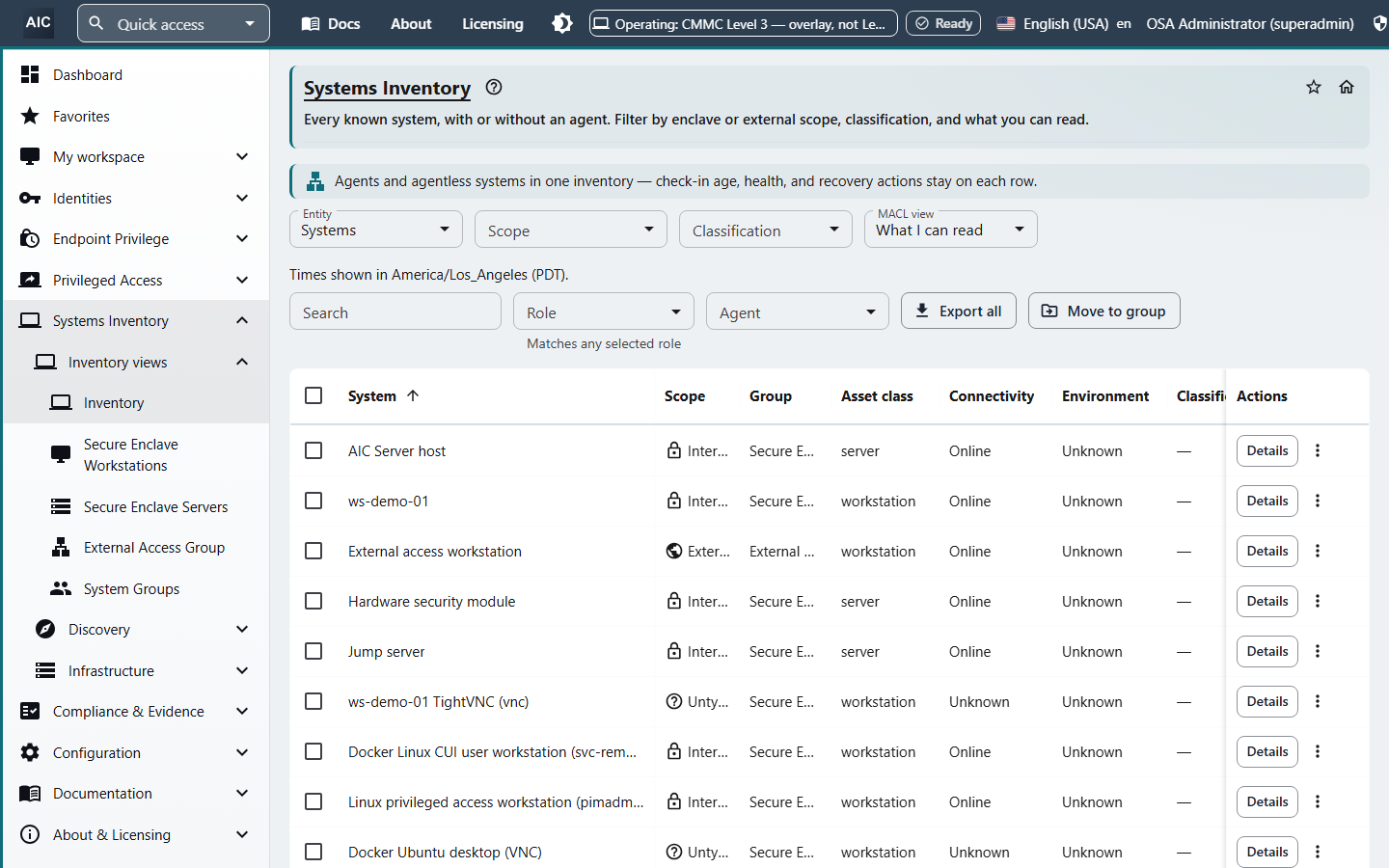Collapse the Systems Inventory sidebar section
The height and width of the screenshot is (868, 1389).
tap(136, 320)
